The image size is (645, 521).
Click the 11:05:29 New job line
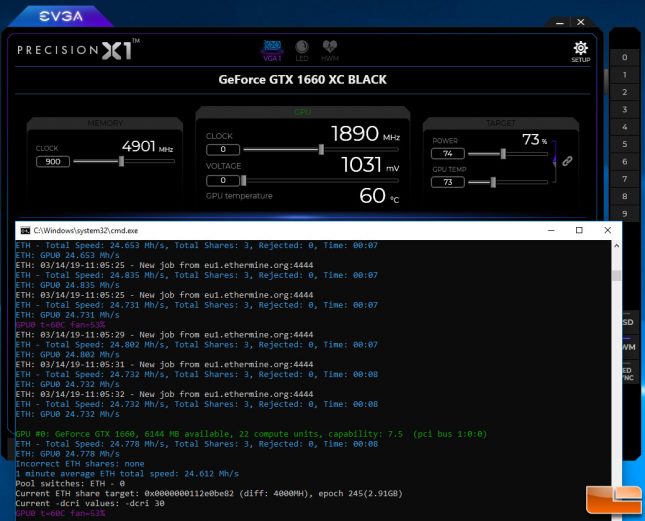coord(165,335)
